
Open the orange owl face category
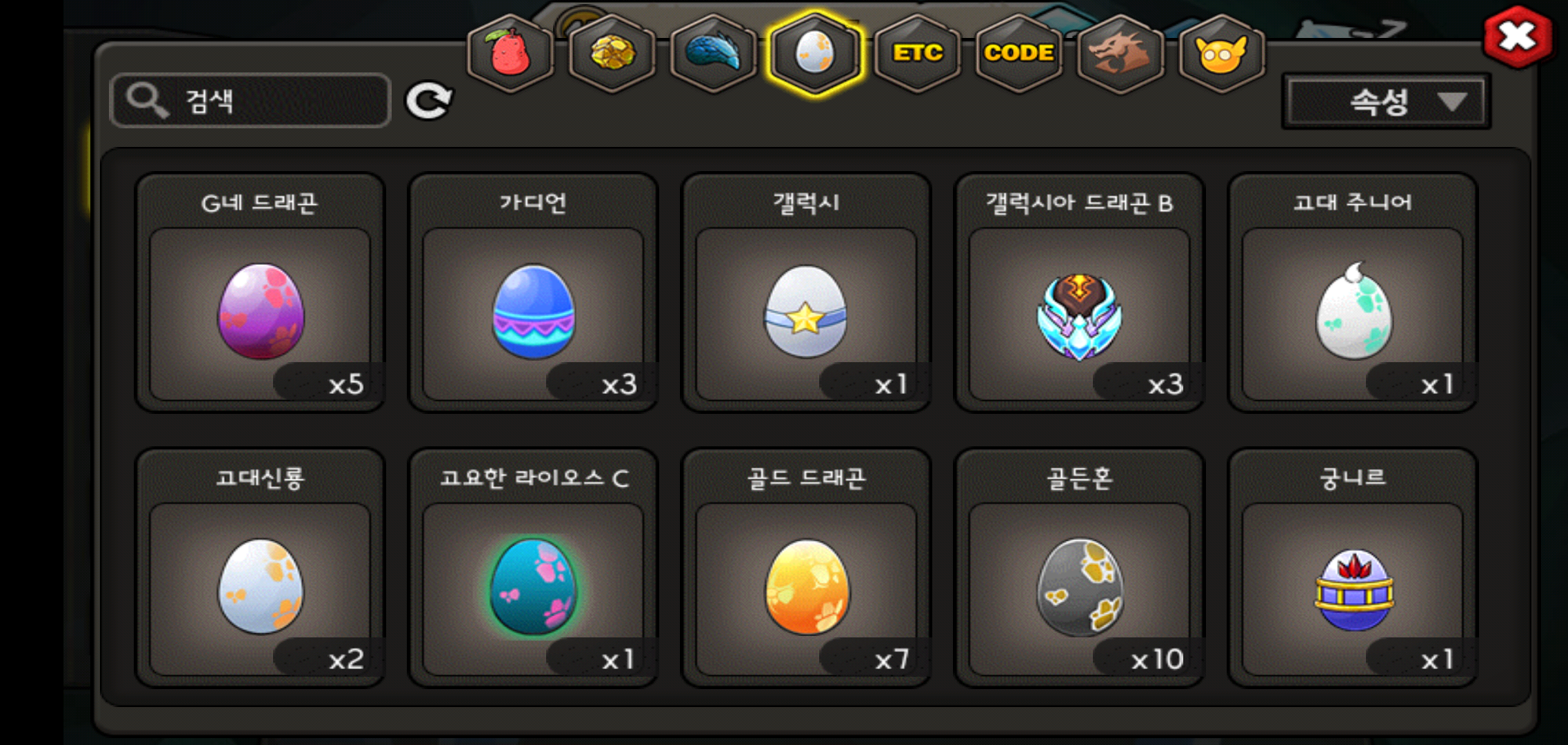(1221, 53)
